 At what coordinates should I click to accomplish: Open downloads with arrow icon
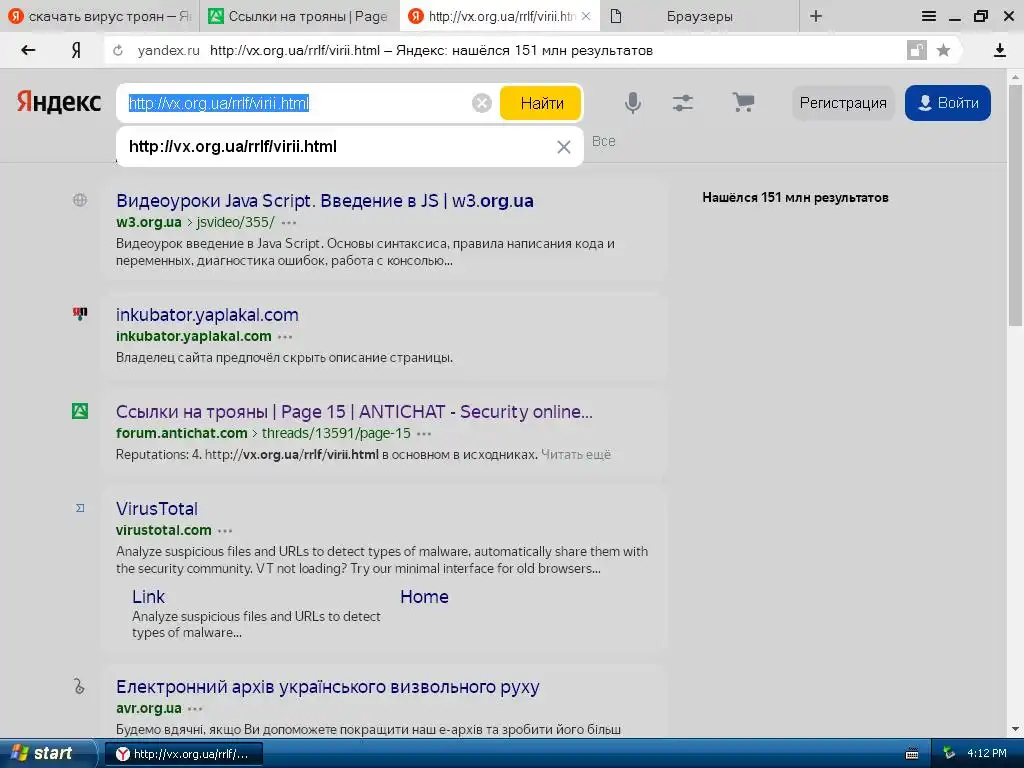1000,50
